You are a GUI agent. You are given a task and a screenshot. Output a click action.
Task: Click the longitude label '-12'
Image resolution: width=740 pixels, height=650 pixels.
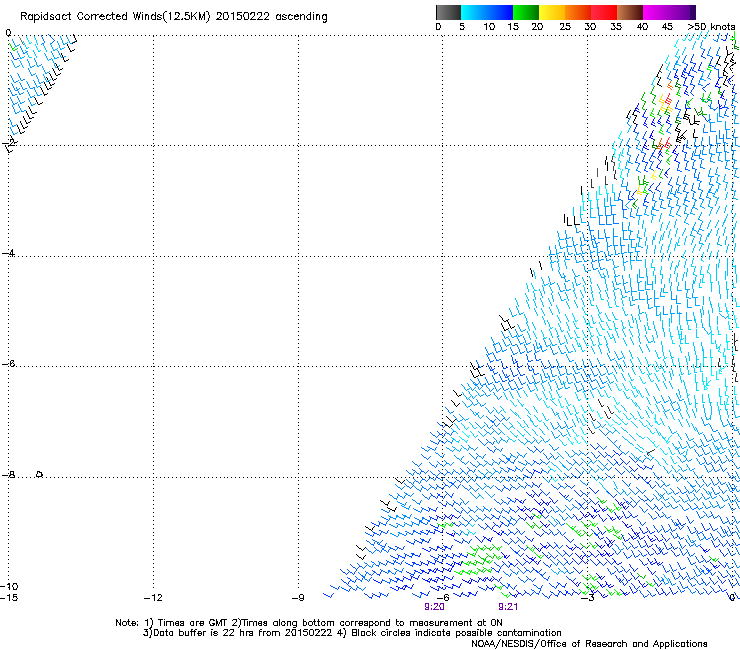click(x=153, y=598)
